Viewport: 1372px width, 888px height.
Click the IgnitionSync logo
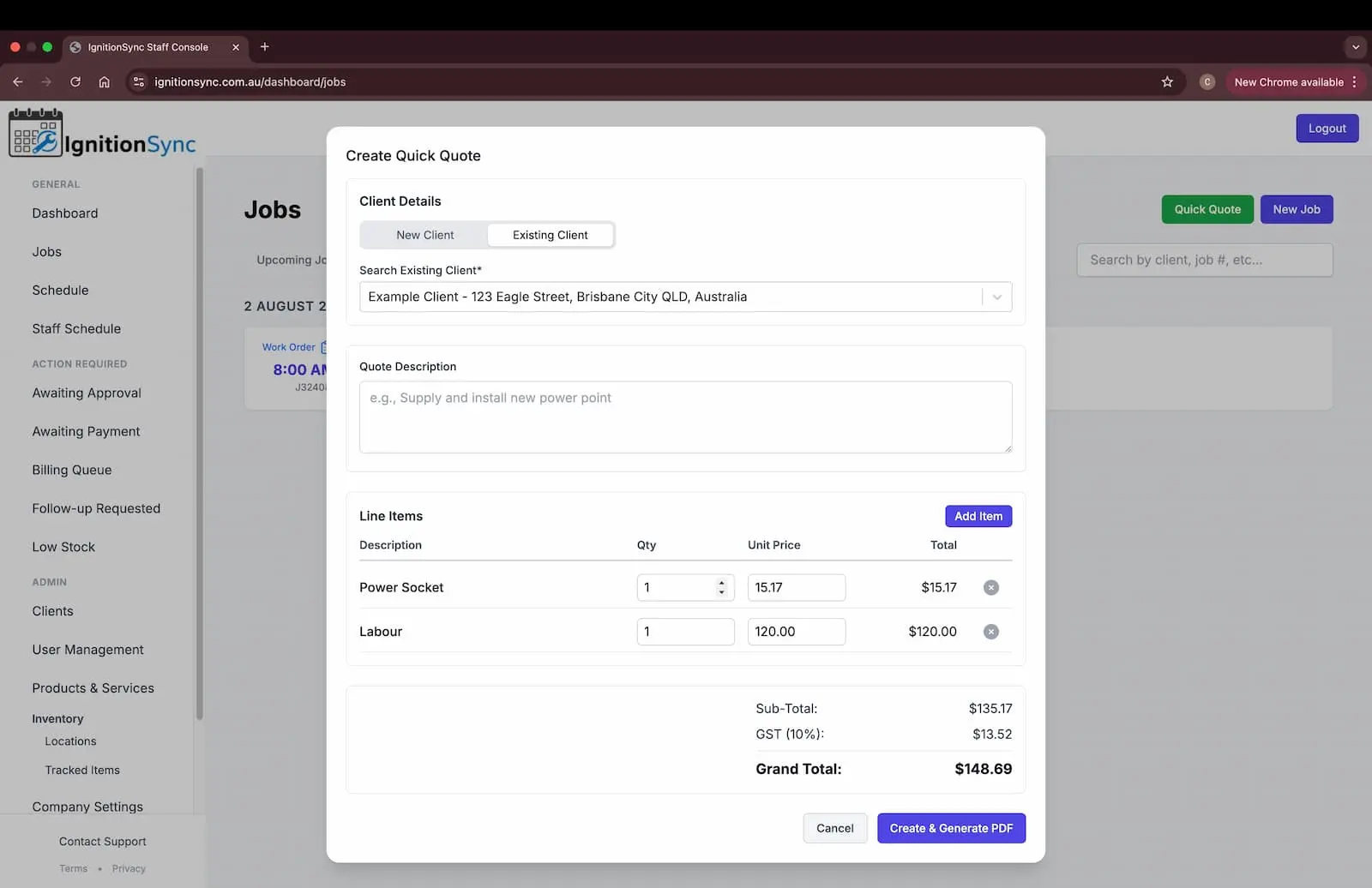tap(103, 134)
